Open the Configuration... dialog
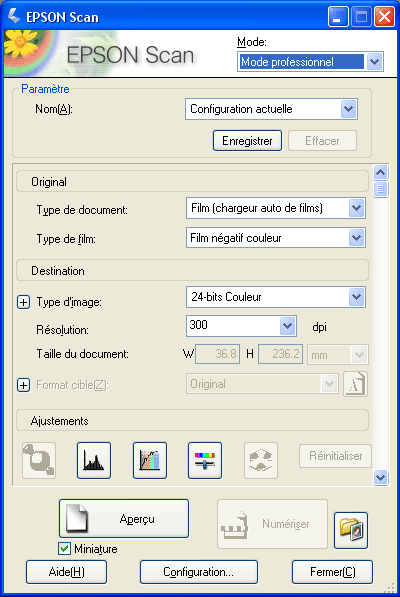Viewport: 400px width, 597px height. pyautogui.click(x=199, y=572)
